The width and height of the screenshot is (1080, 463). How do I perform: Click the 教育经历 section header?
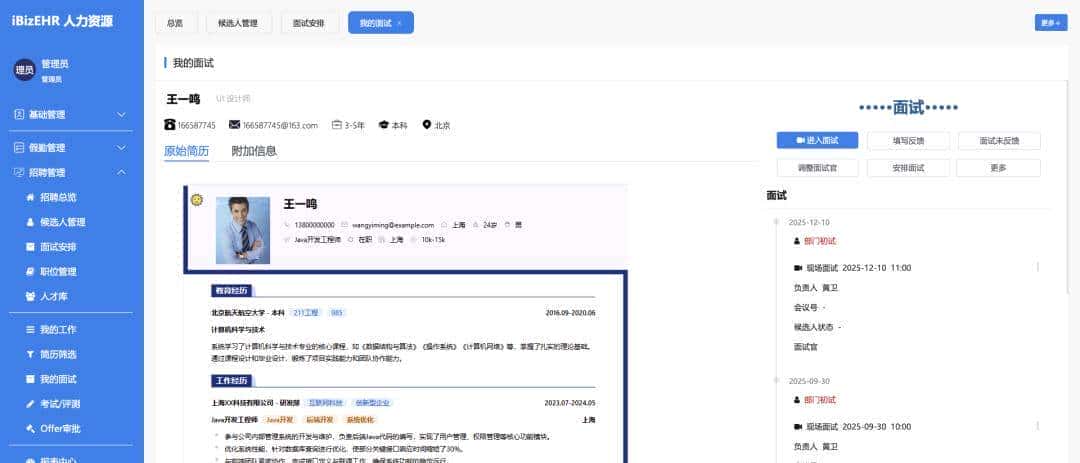(229, 291)
